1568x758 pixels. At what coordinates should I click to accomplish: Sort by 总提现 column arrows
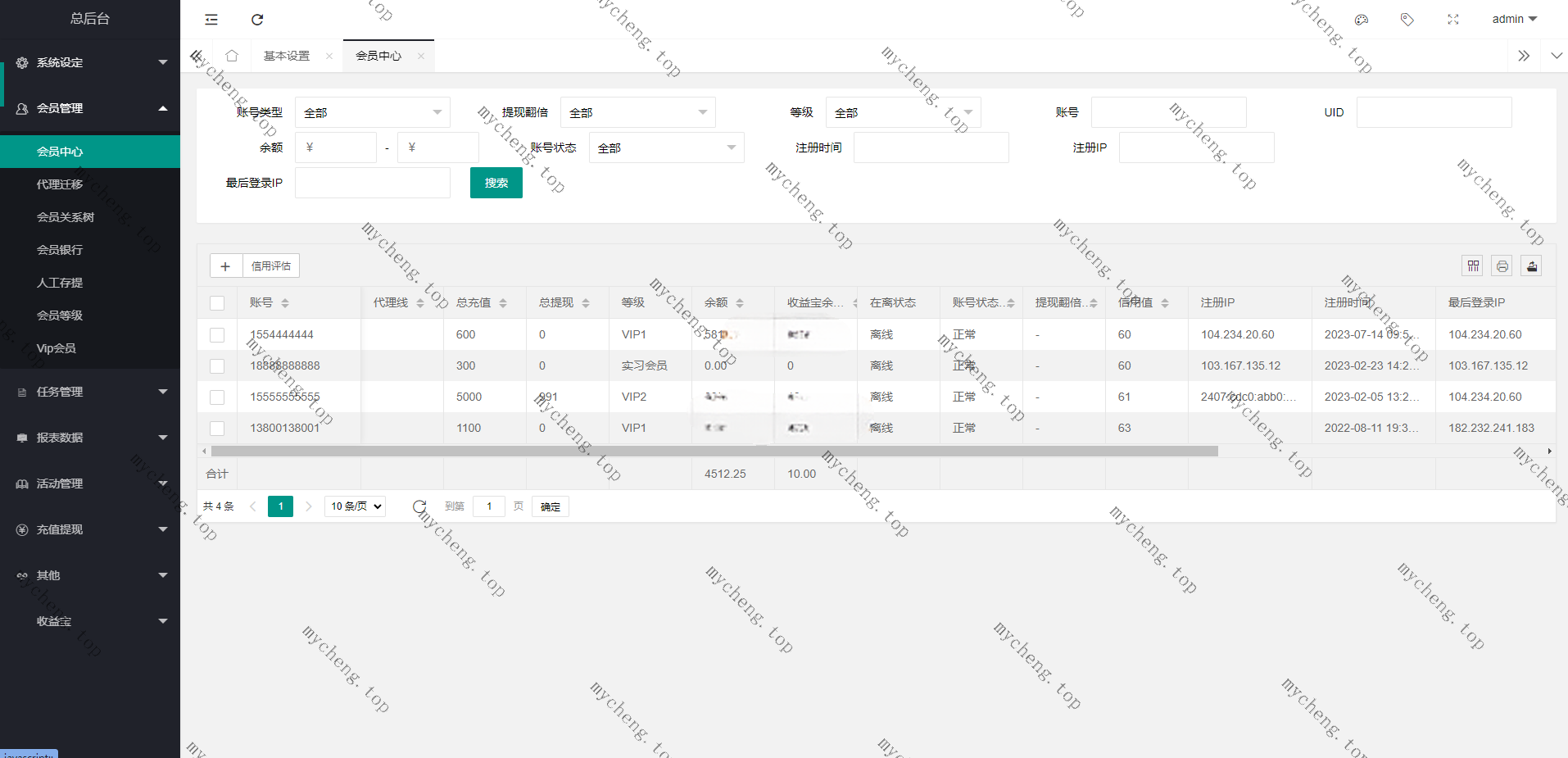[x=586, y=303]
